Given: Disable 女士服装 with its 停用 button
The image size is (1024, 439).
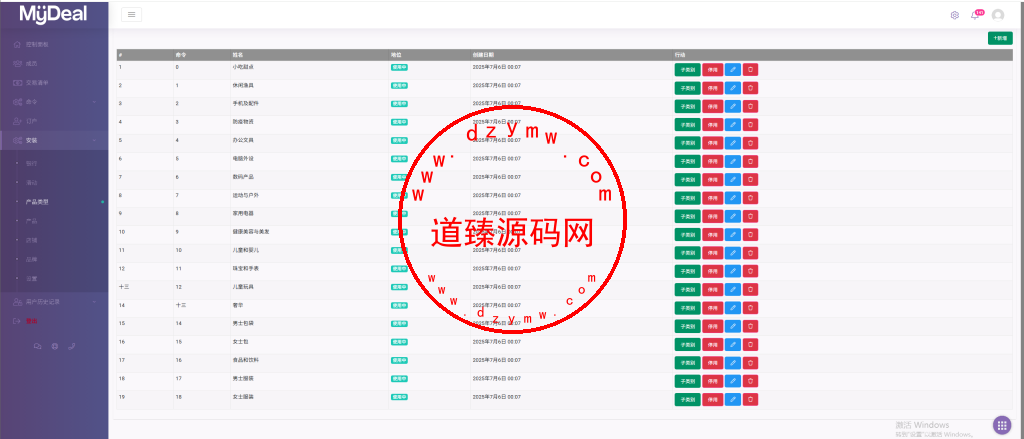Looking at the screenshot, I should (712, 399).
